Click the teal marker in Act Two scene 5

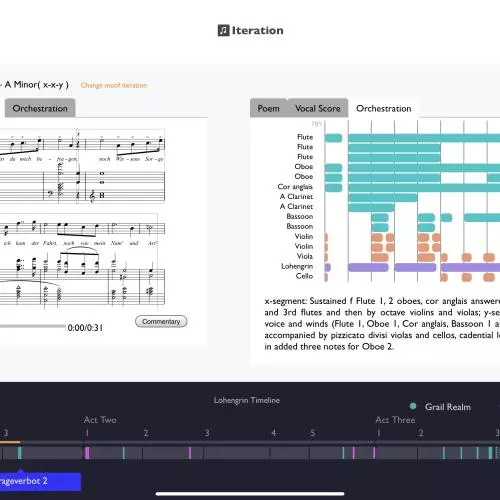click(343, 453)
